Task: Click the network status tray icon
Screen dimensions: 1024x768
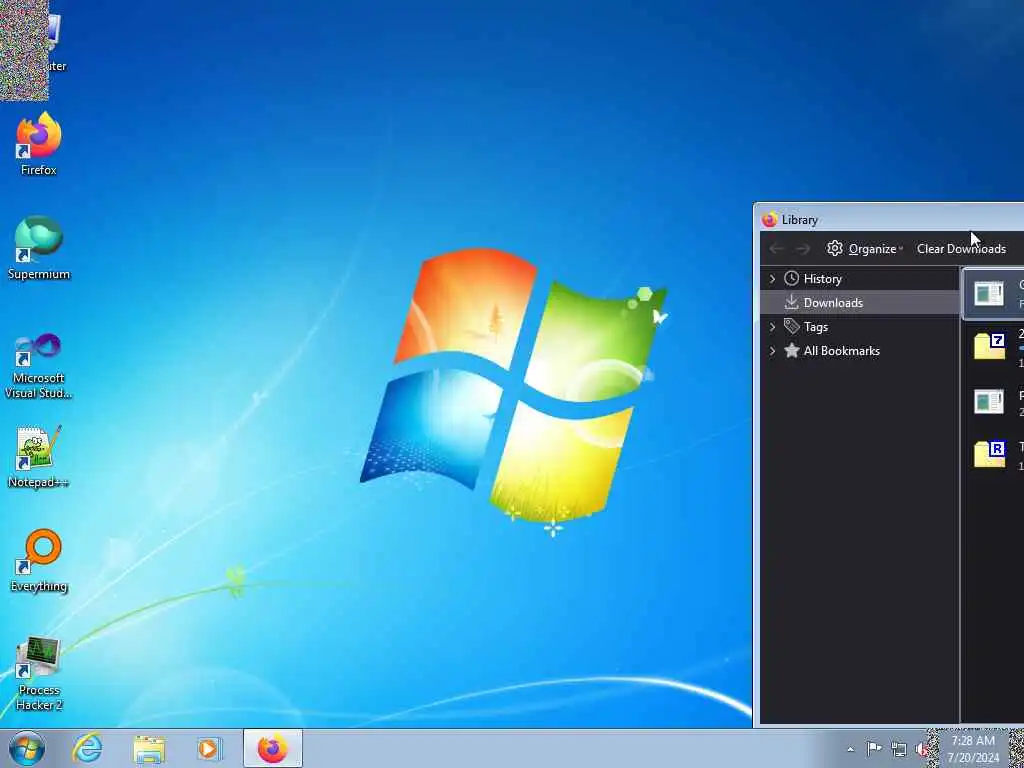Action: pyautogui.click(x=899, y=749)
